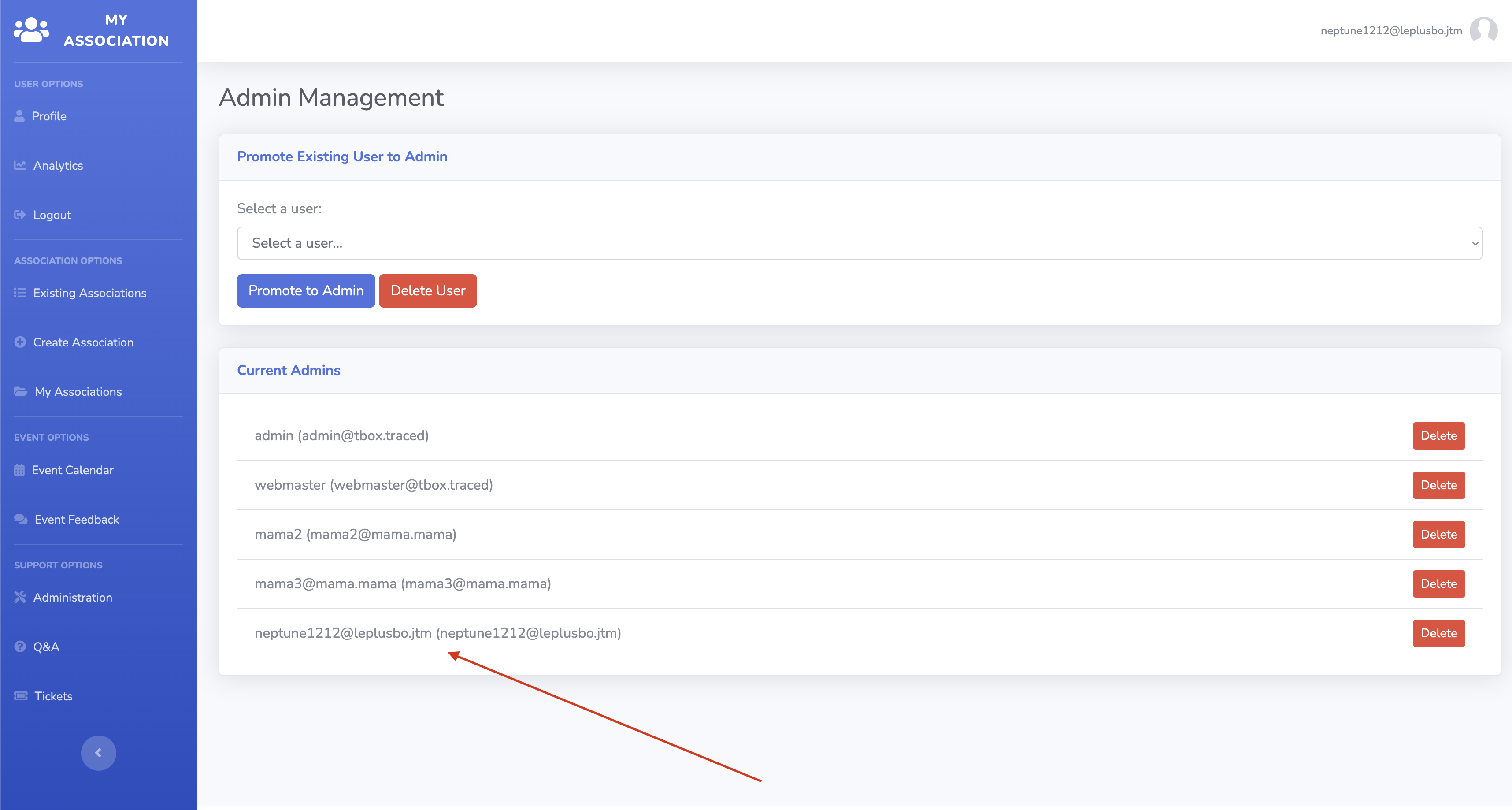The width and height of the screenshot is (1512, 810).
Task: Go to Existing Associations menu item
Action: (89, 293)
